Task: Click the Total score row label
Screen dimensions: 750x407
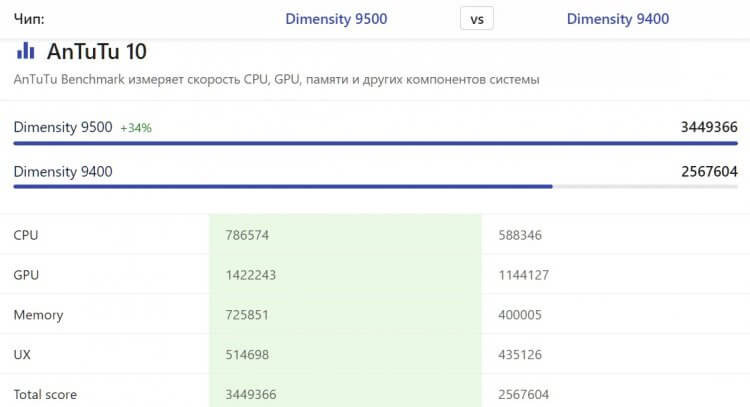Action: [x=45, y=395]
